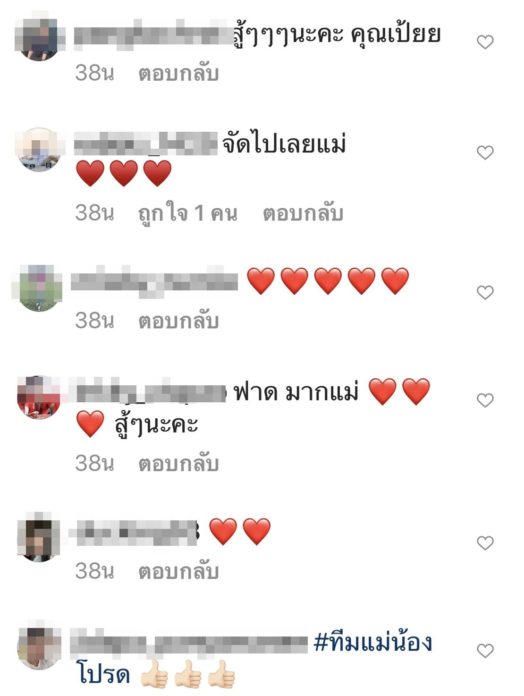Open green avatar of five hearts commenter
This screenshot has height=696, width=524.
click(x=38, y=289)
